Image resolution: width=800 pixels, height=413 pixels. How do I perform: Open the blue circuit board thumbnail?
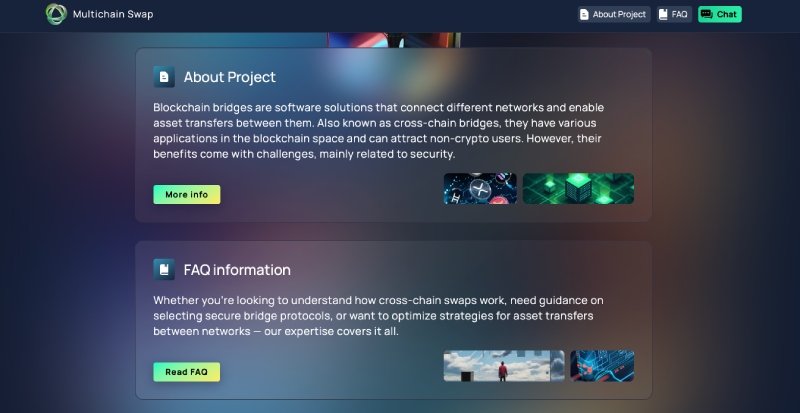click(602, 366)
